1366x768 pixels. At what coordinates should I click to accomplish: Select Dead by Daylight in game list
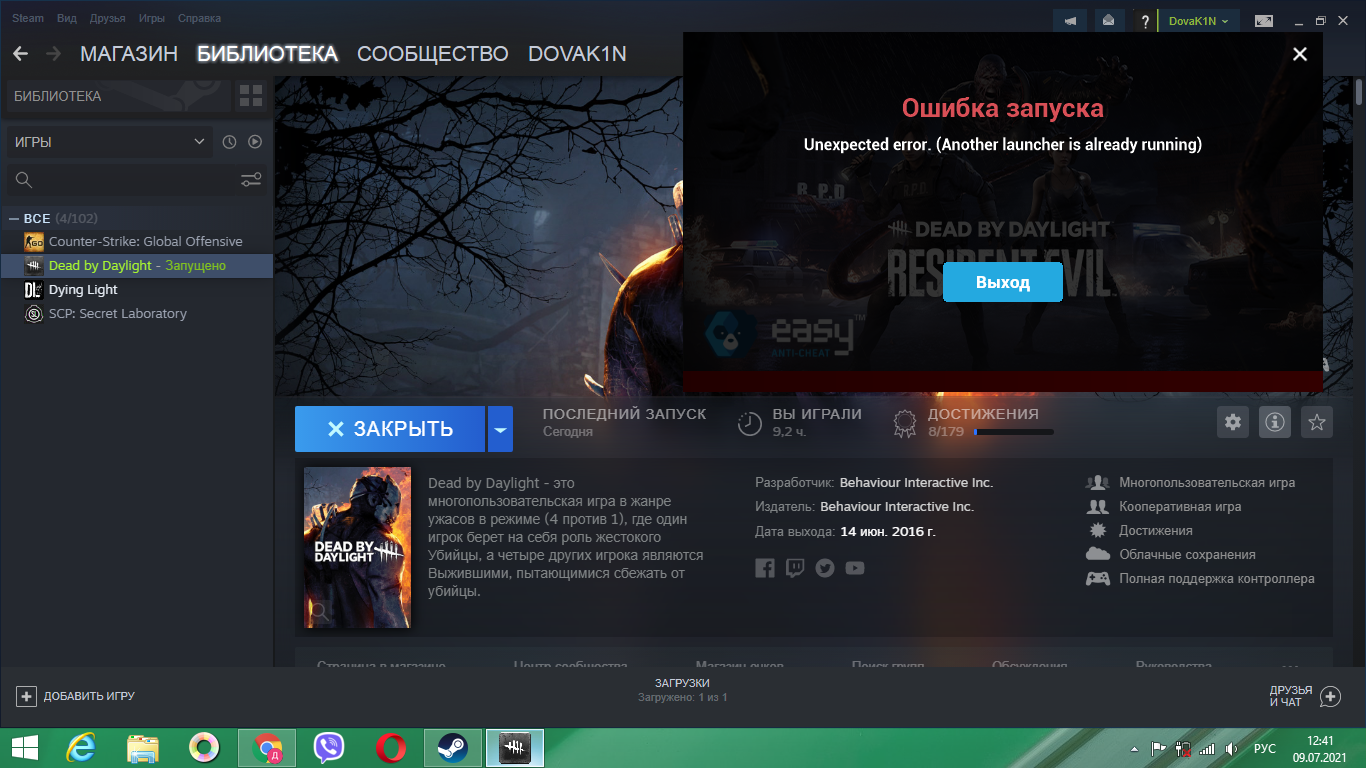coord(136,265)
